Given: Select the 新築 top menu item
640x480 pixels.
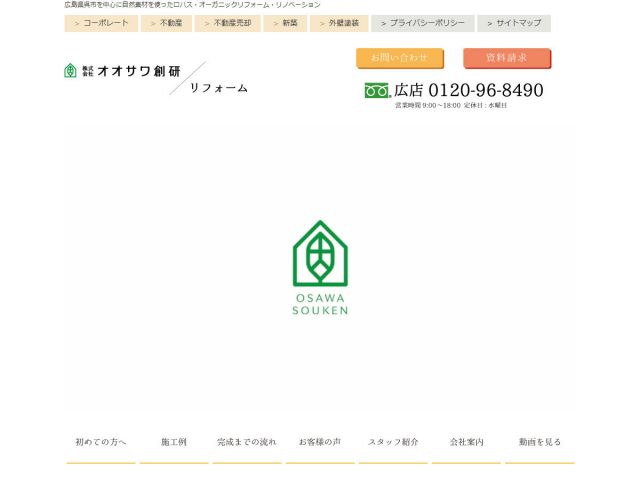Looking at the screenshot, I should coord(285,23).
